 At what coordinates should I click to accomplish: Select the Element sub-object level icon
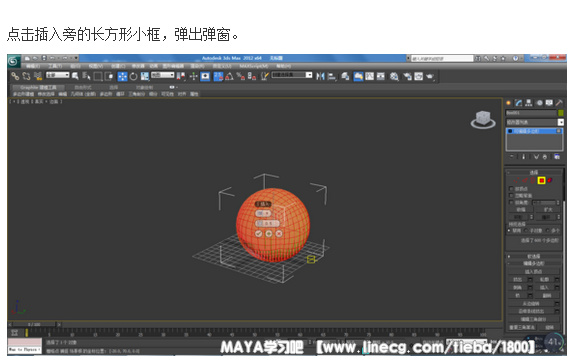pyautogui.click(x=550, y=180)
